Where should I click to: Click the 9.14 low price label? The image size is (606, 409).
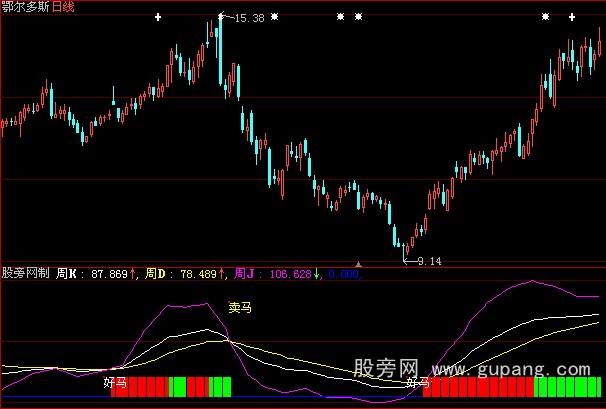click(x=429, y=262)
